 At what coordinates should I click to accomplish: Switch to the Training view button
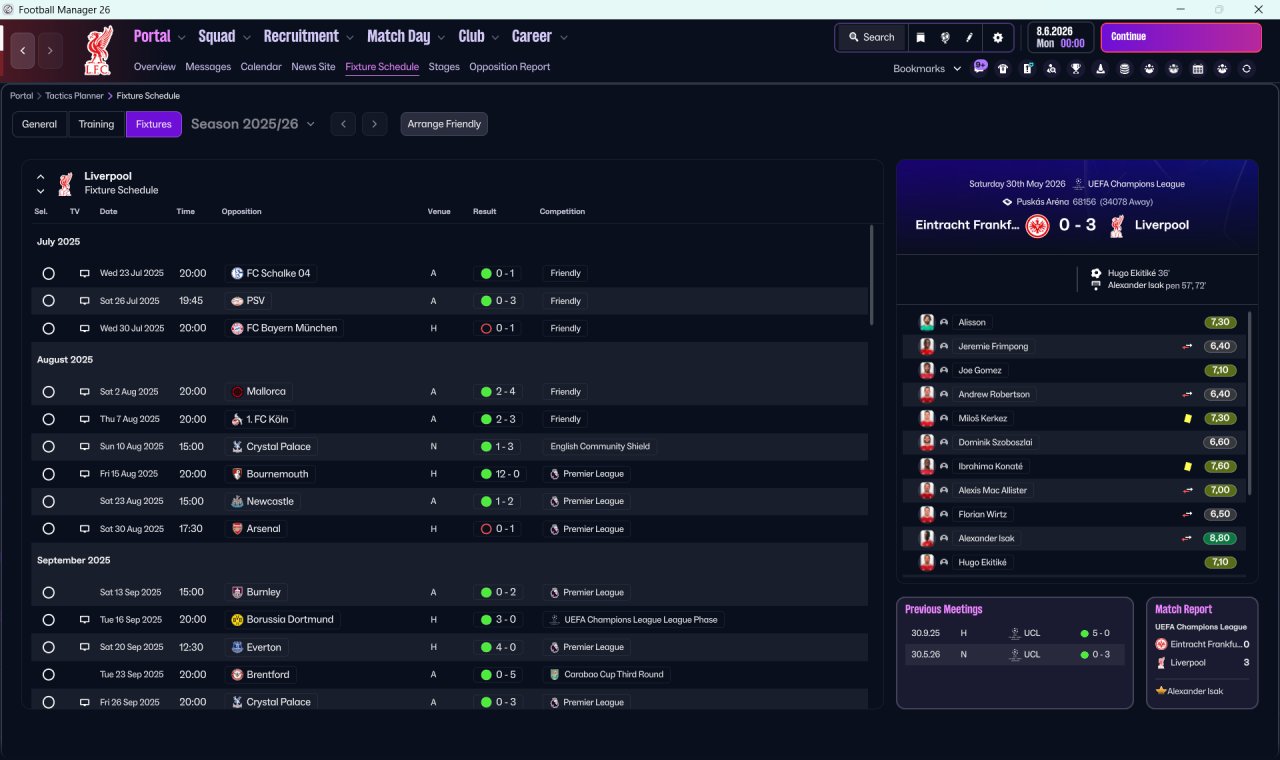(x=96, y=124)
